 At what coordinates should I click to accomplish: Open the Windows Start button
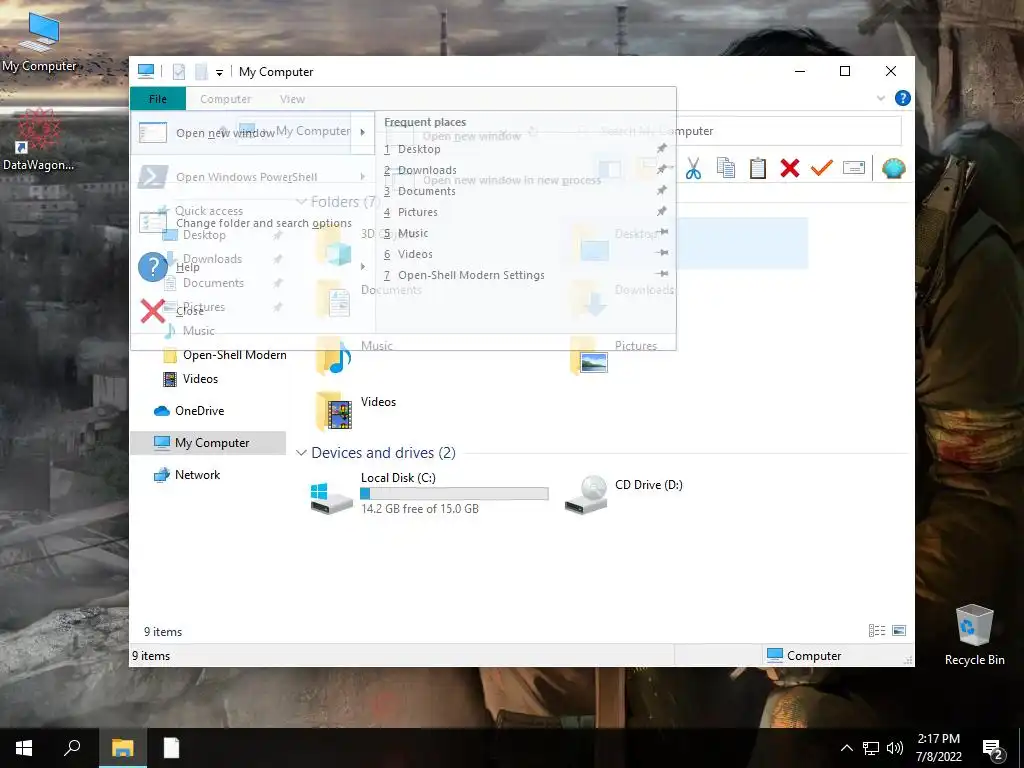[x=24, y=748]
